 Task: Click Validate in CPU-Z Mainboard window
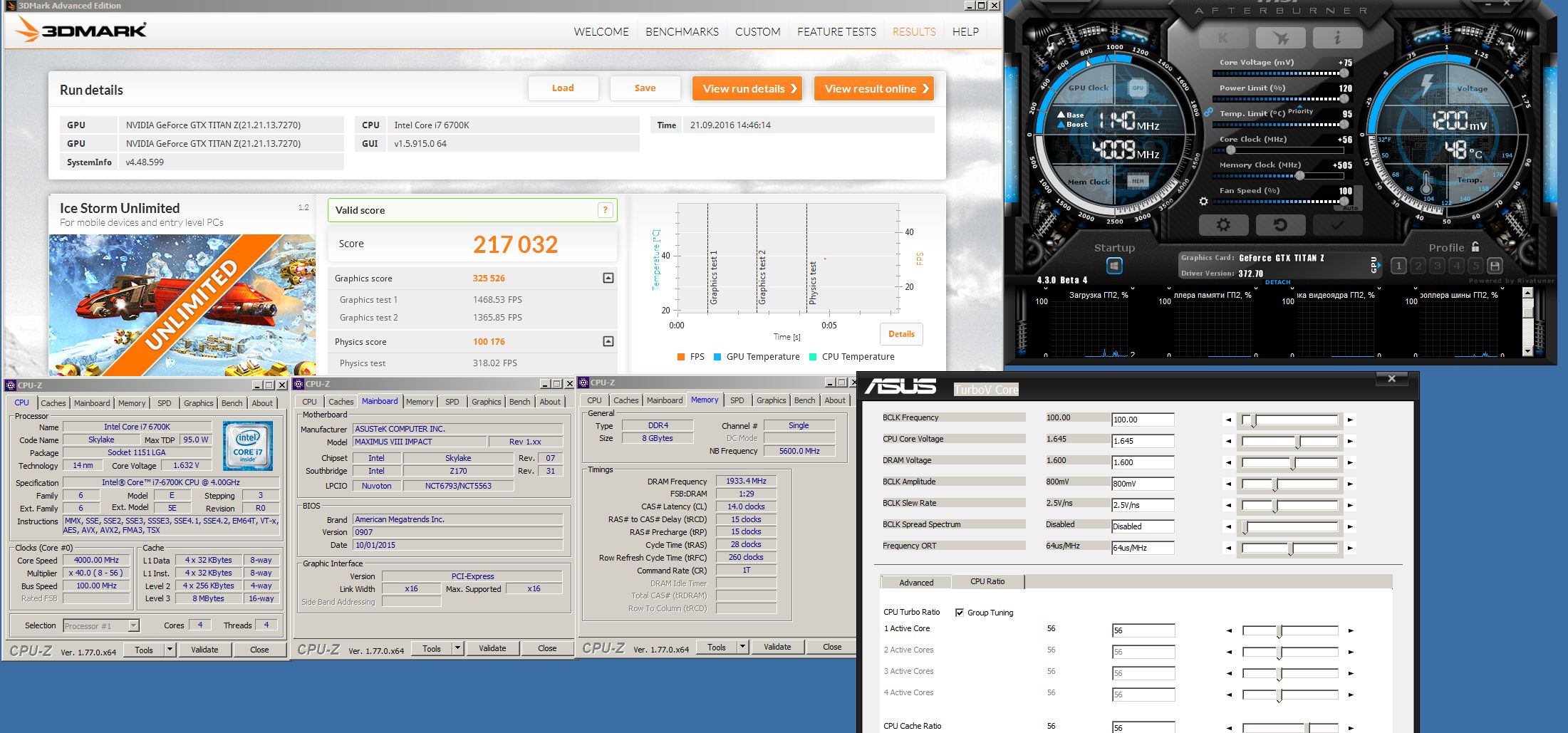(492, 648)
